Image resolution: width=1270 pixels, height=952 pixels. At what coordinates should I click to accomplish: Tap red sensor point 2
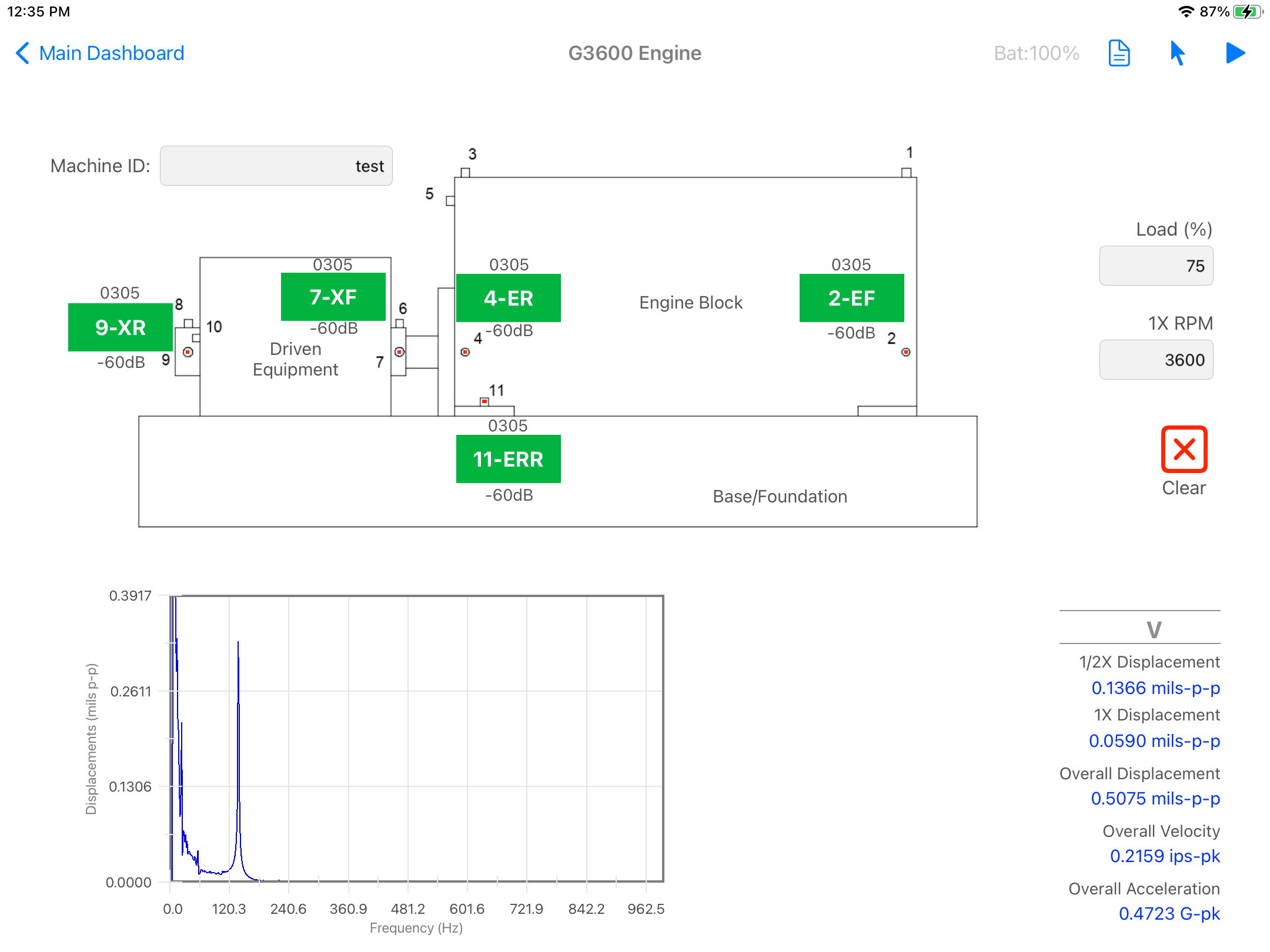pos(906,352)
